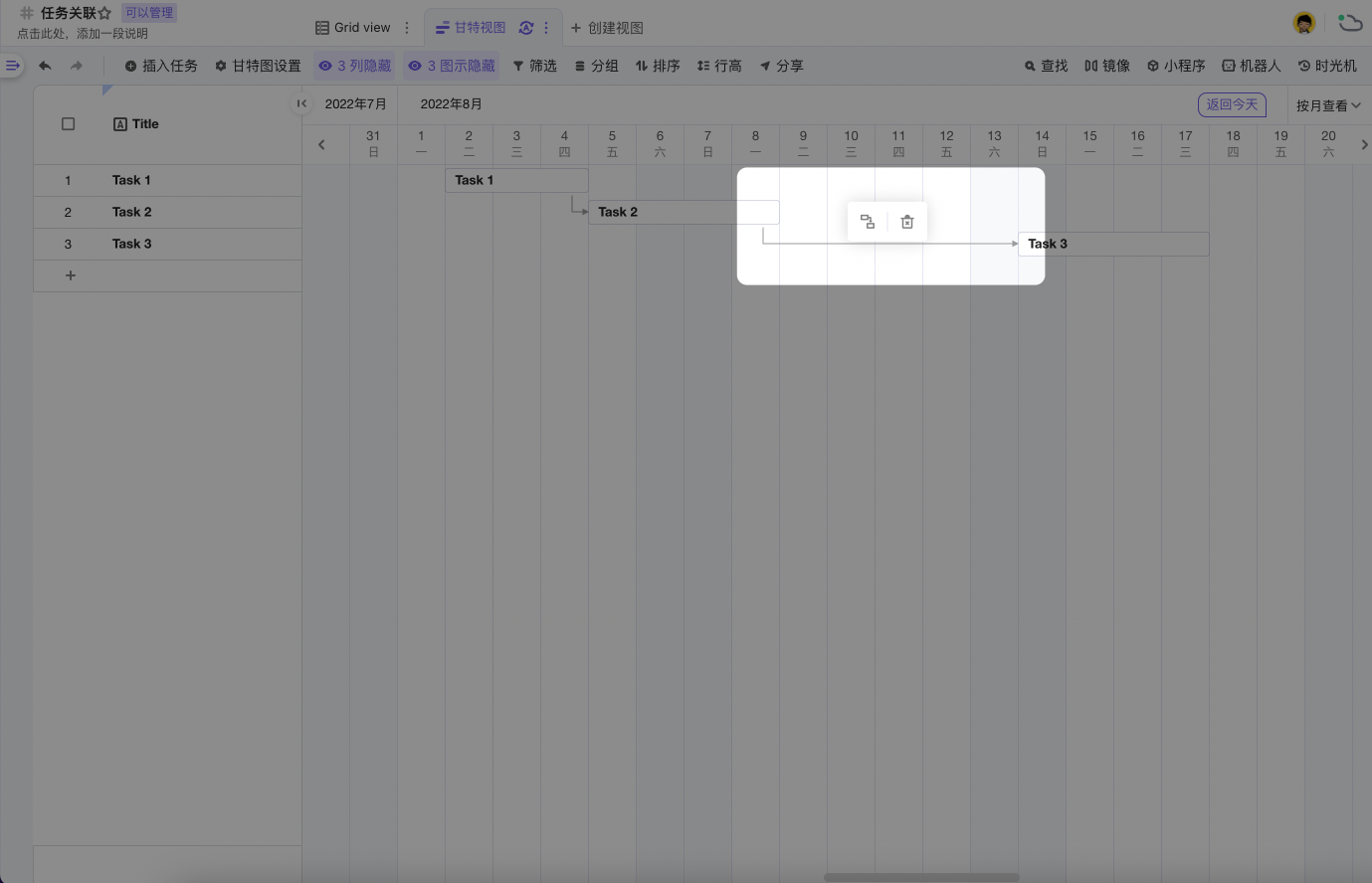Switch to the Grid view tab
Viewport: 1372px width, 883px height.
(353, 28)
